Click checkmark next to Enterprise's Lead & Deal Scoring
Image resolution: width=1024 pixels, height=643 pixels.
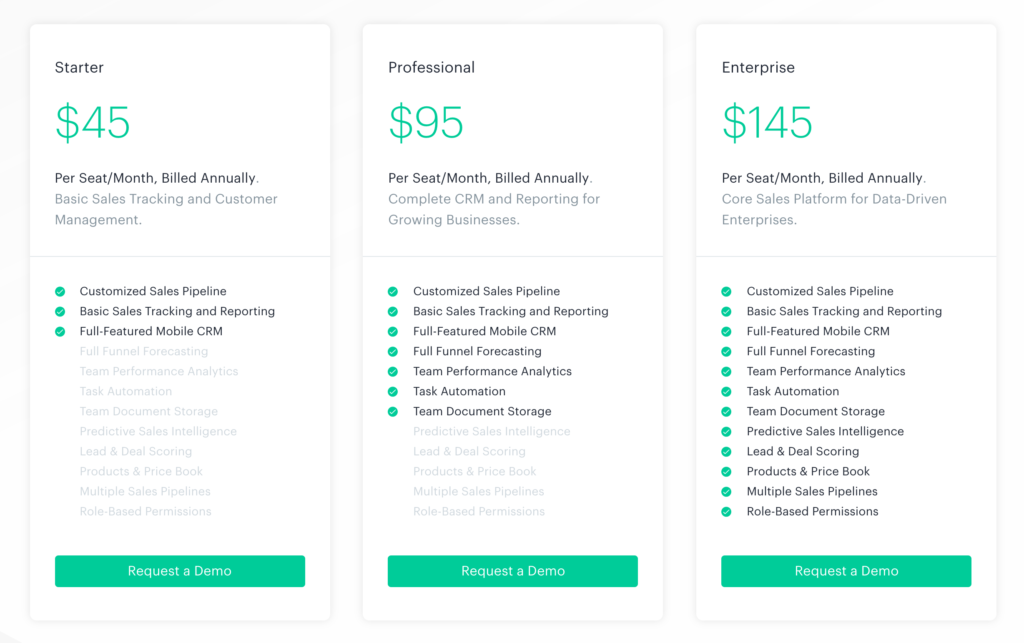click(x=726, y=452)
